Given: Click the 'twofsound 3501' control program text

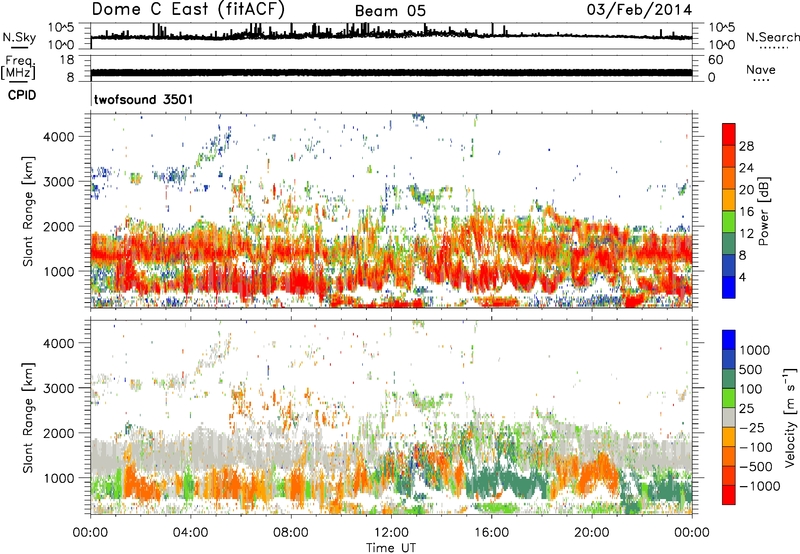Looking at the screenshot, I should click(x=143, y=99).
